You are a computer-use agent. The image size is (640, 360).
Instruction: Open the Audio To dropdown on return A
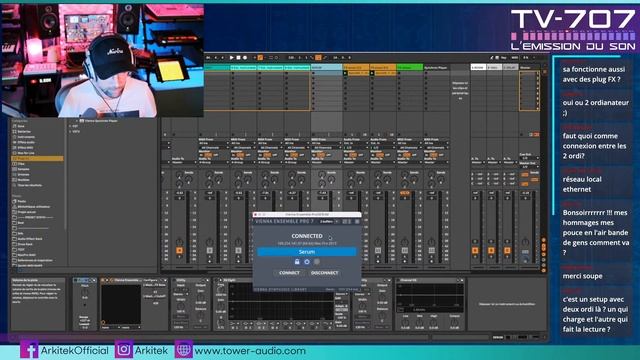point(477,162)
